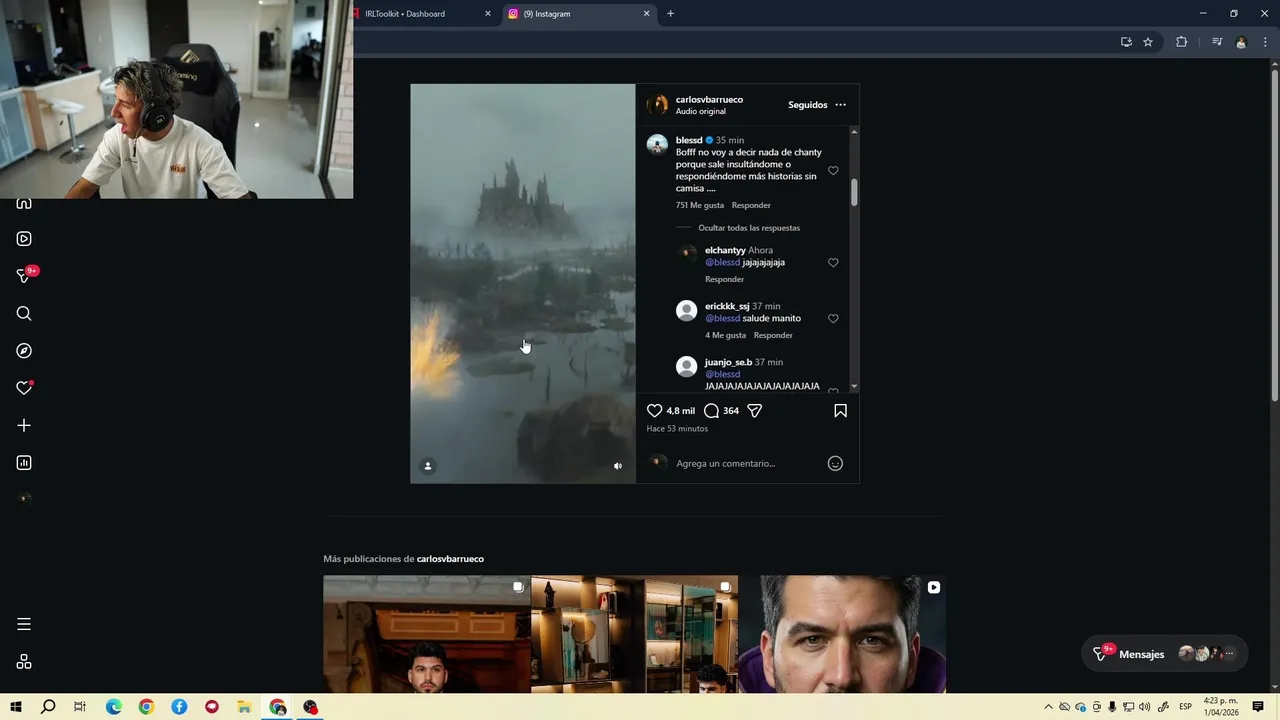This screenshot has width=1280, height=720.
Task: Reply to elchantyy with Responder
Action: [x=725, y=279]
